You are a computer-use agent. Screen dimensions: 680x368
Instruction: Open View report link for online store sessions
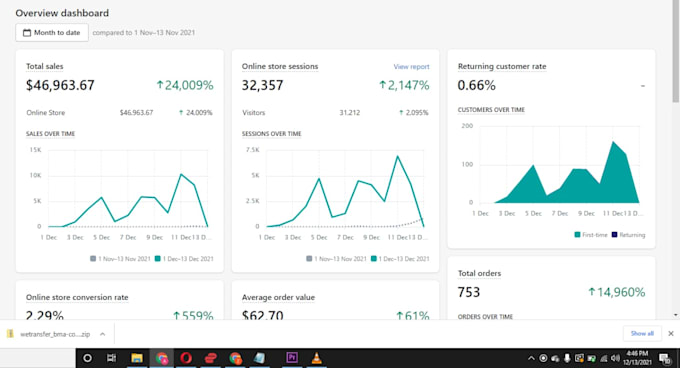coord(411,67)
